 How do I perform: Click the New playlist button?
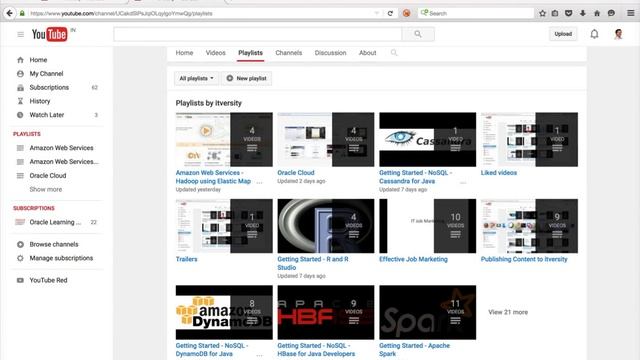click(247, 78)
